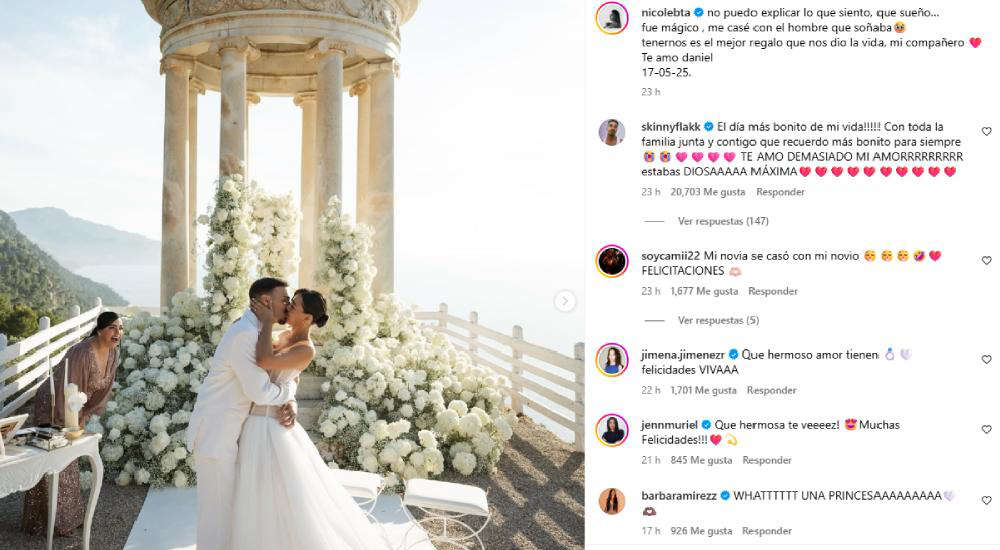Open barbaramirezz profile avatar
The width and height of the screenshot is (1000, 550).
(612, 501)
